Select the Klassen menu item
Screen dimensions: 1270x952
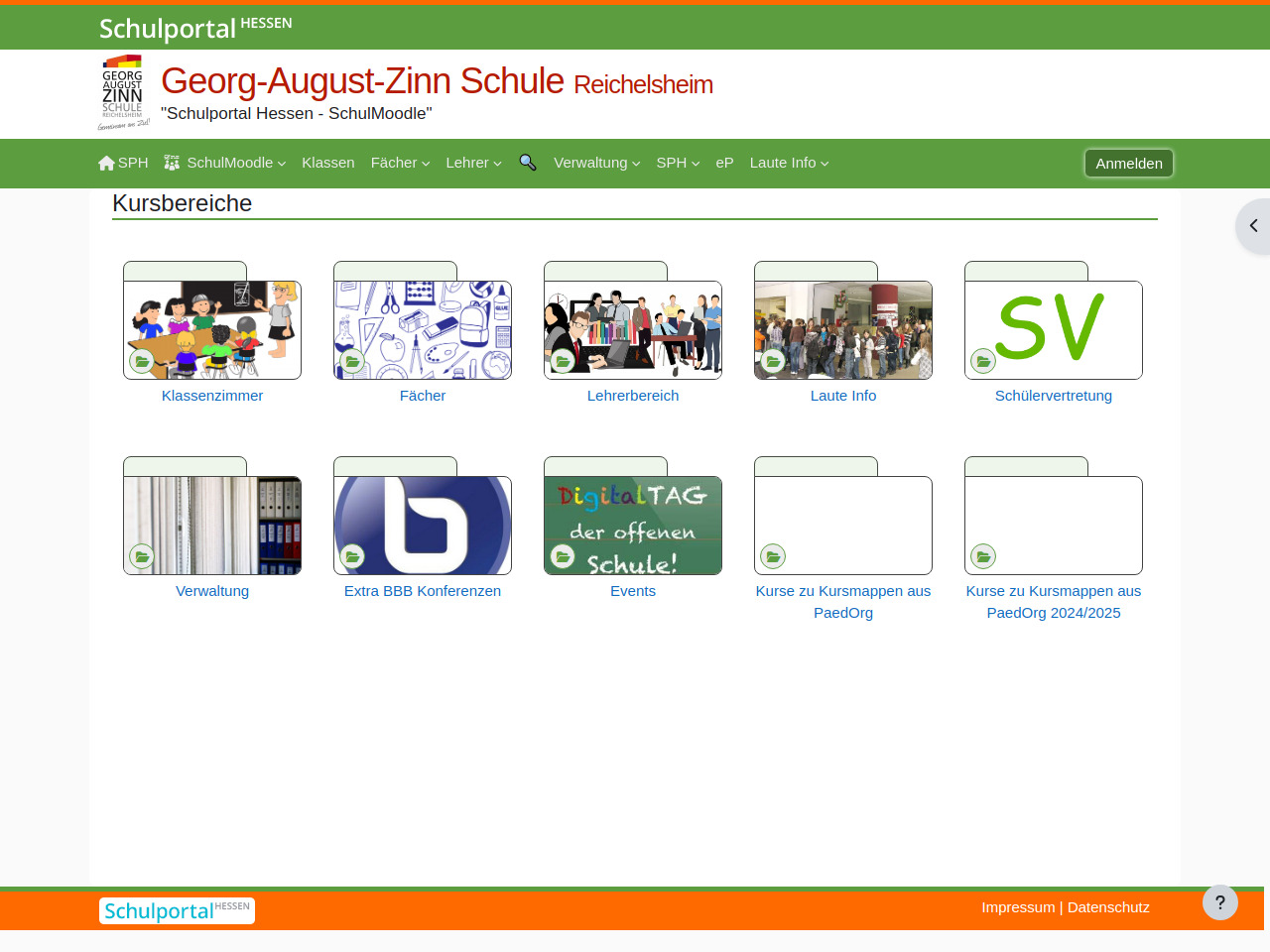328,163
